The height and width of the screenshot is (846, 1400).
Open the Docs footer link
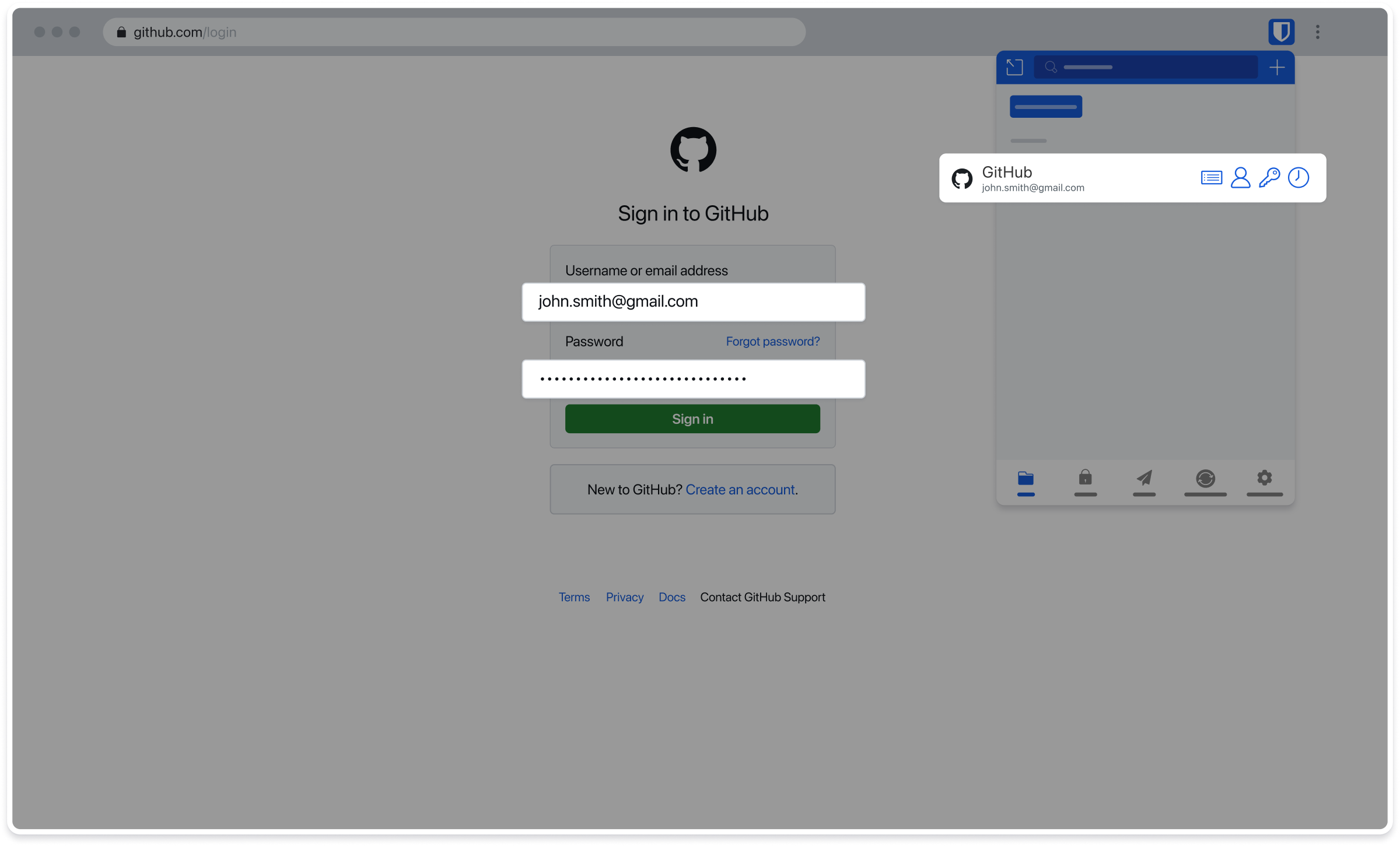click(671, 597)
